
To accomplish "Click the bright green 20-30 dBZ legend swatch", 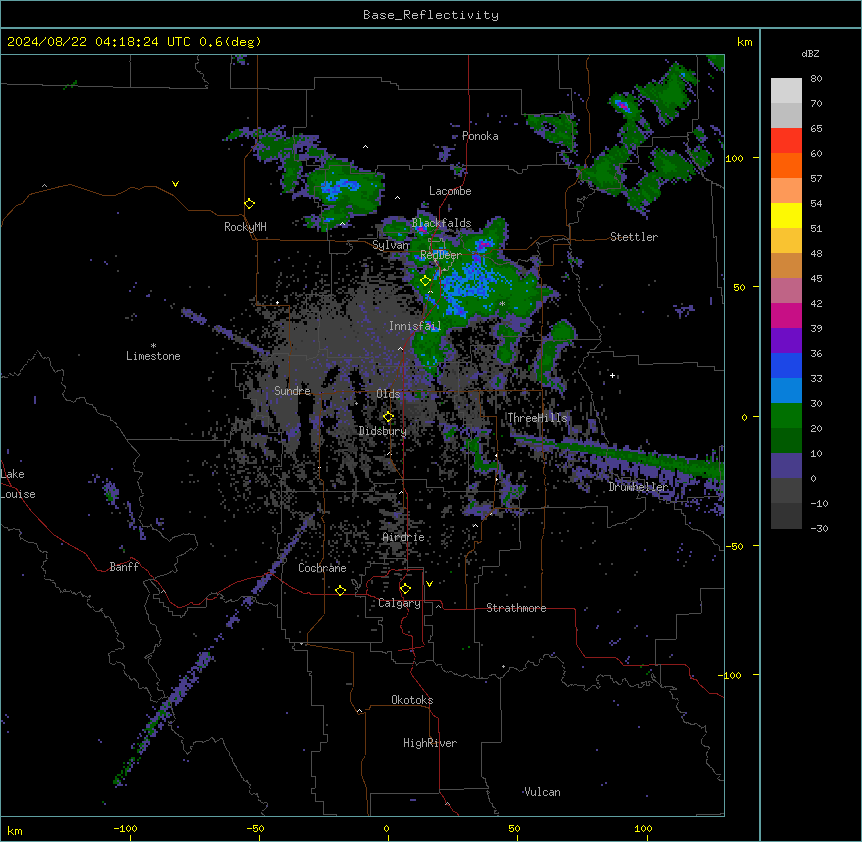I will [786, 416].
